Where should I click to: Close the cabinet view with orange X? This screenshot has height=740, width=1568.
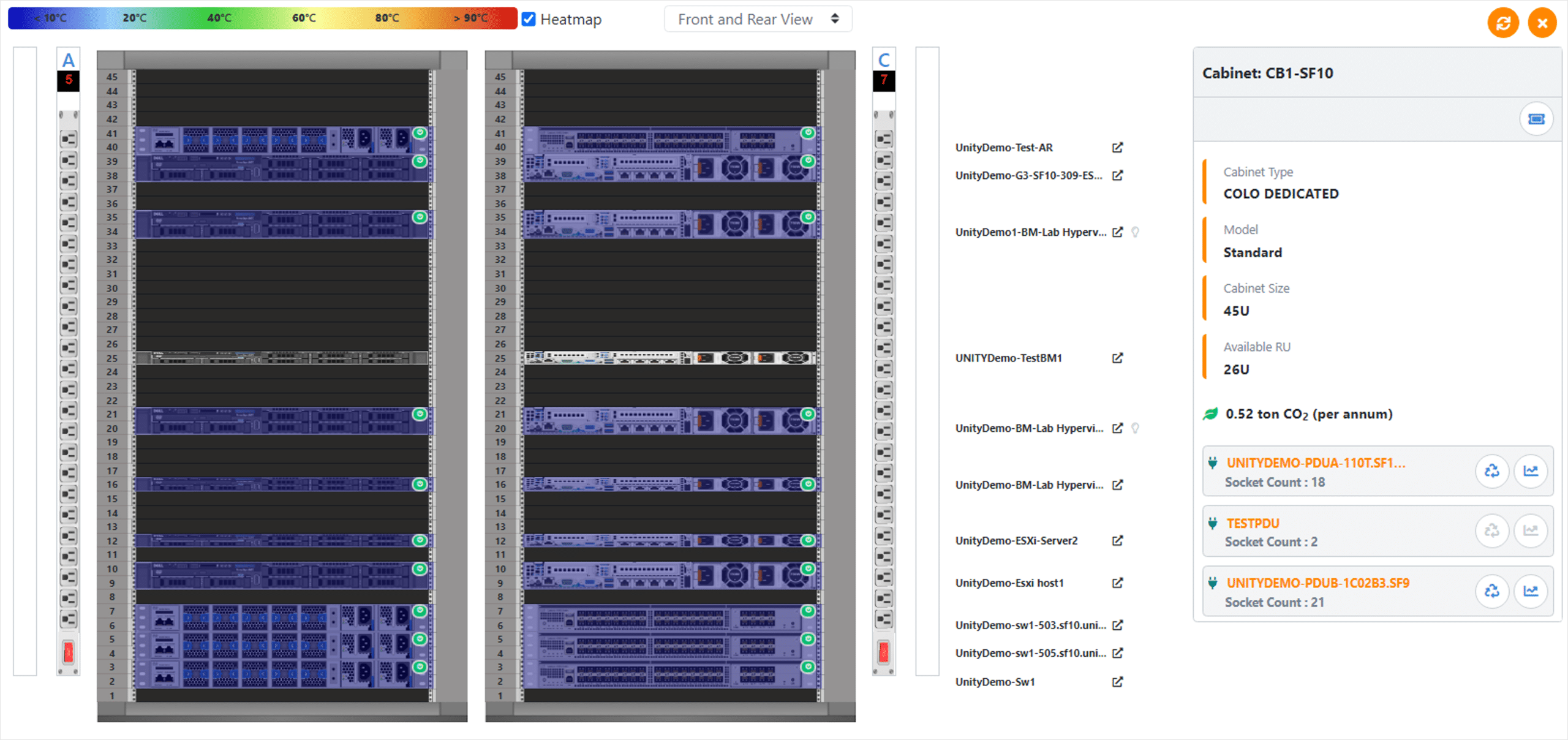click(1542, 23)
